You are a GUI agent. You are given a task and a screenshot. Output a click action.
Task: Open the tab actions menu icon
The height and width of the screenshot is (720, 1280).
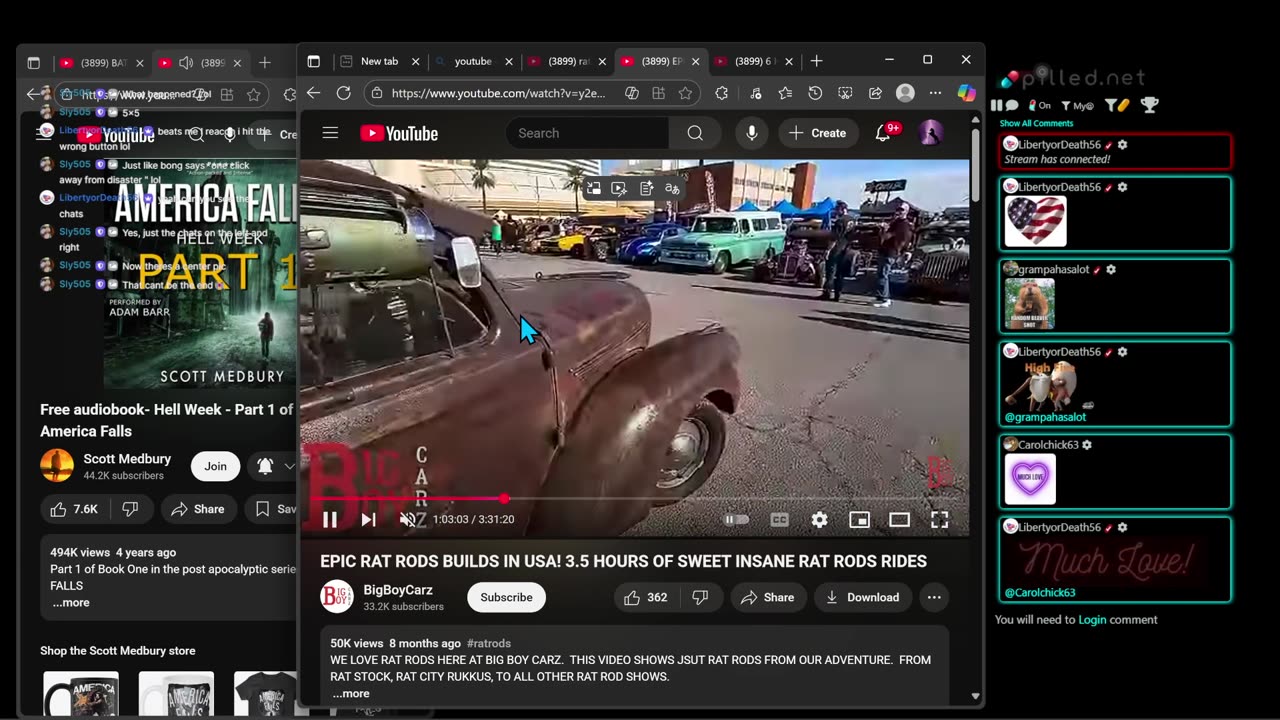click(x=313, y=61)
